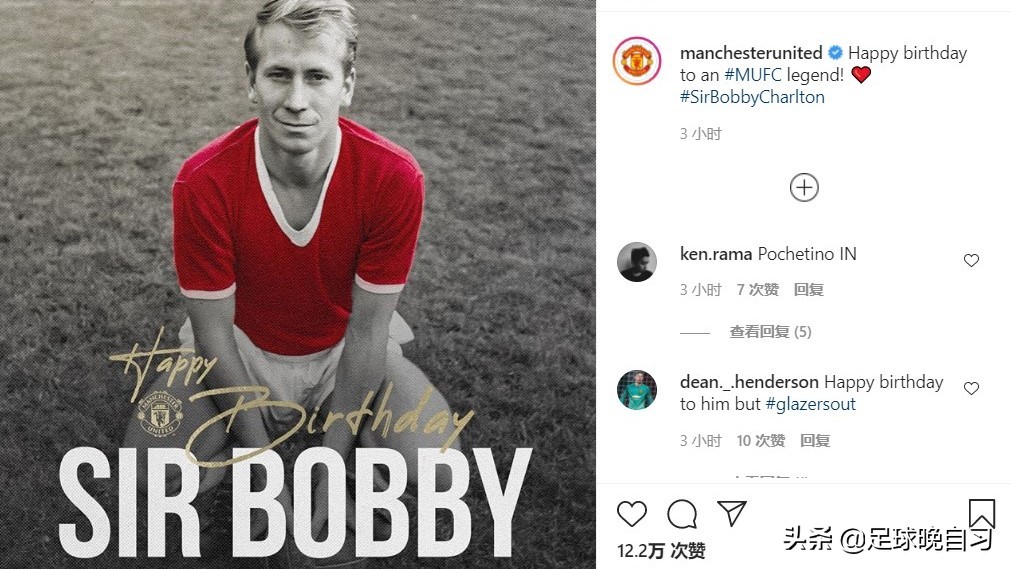1011x569 pixels.
Task: Load more comments with the plus button
Action: pos(804,188)
